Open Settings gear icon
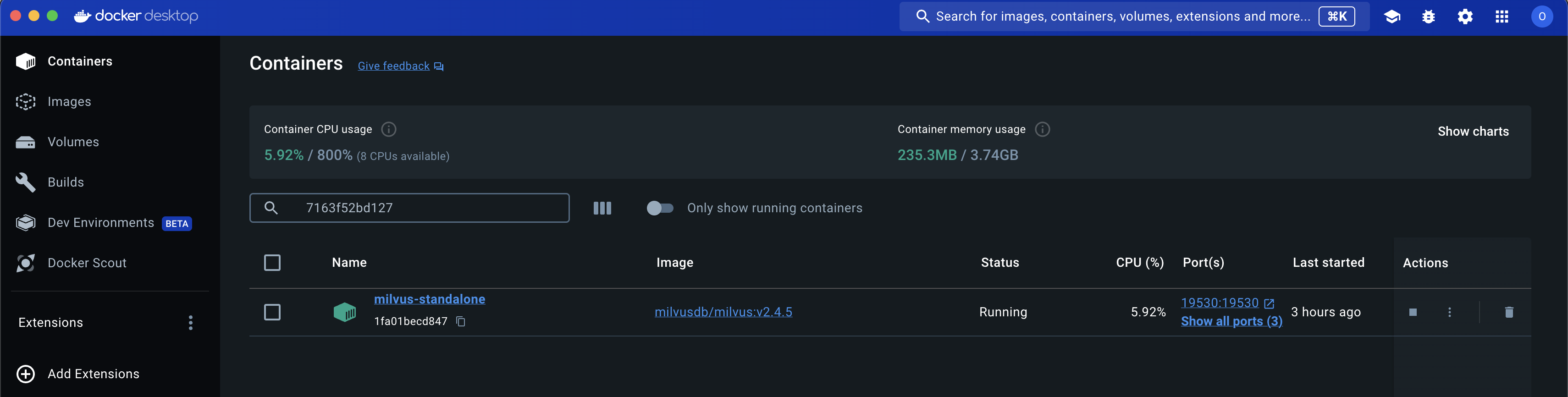 point(1465,17)
